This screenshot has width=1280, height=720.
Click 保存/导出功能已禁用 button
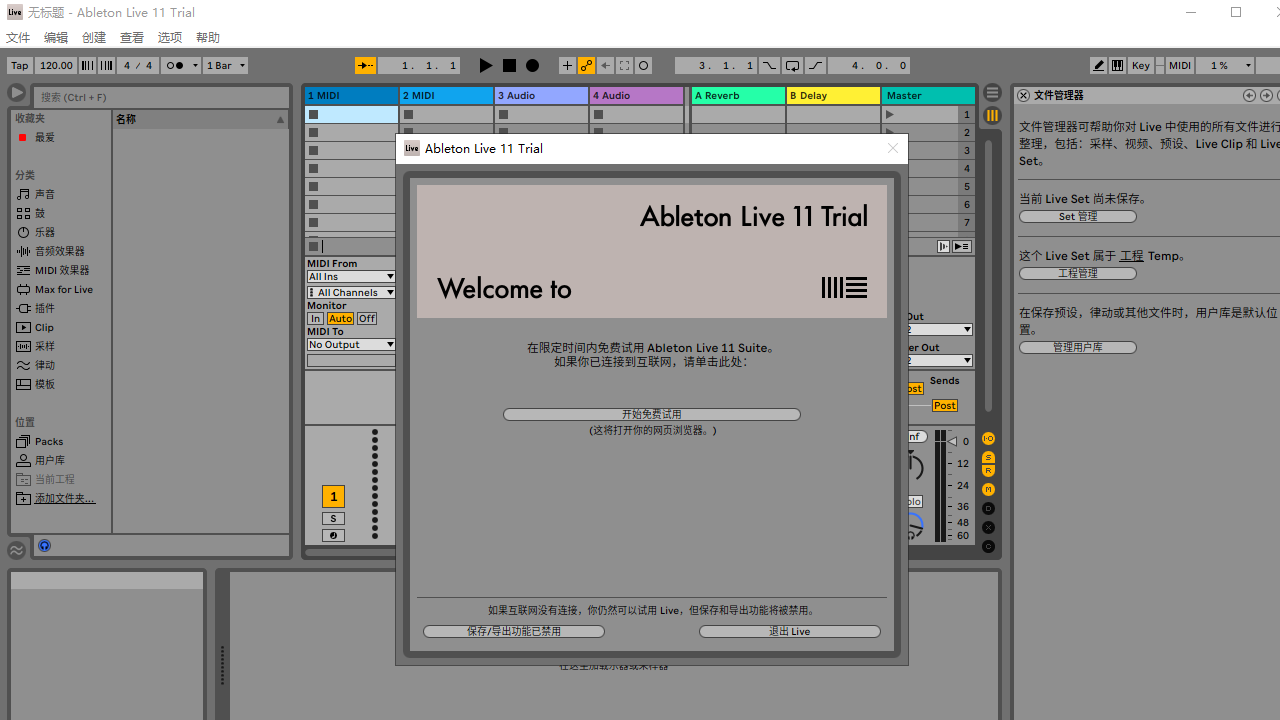point(514,631)
